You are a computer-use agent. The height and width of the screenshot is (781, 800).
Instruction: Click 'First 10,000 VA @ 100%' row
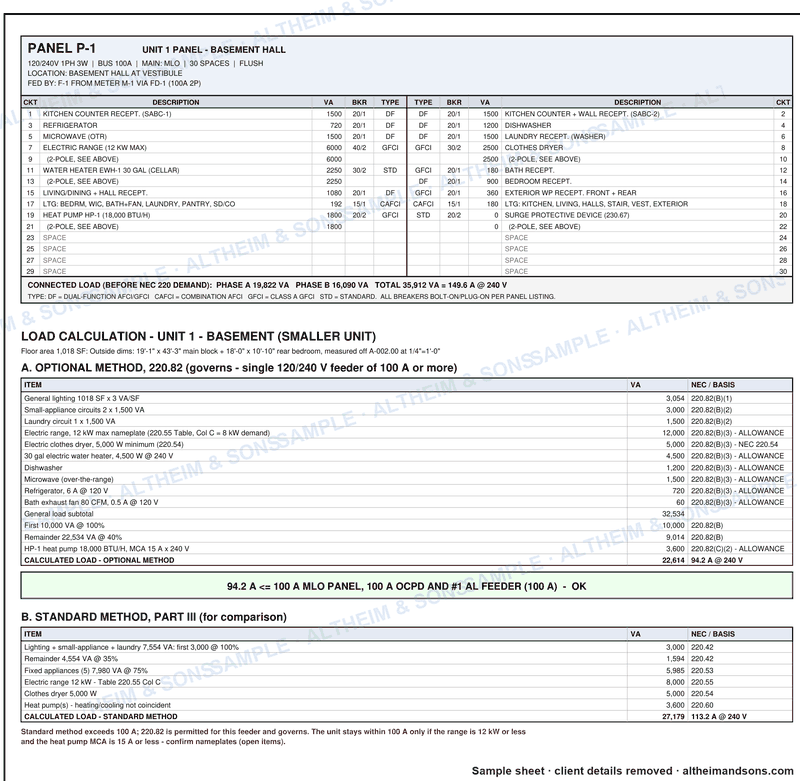(407, 525)
